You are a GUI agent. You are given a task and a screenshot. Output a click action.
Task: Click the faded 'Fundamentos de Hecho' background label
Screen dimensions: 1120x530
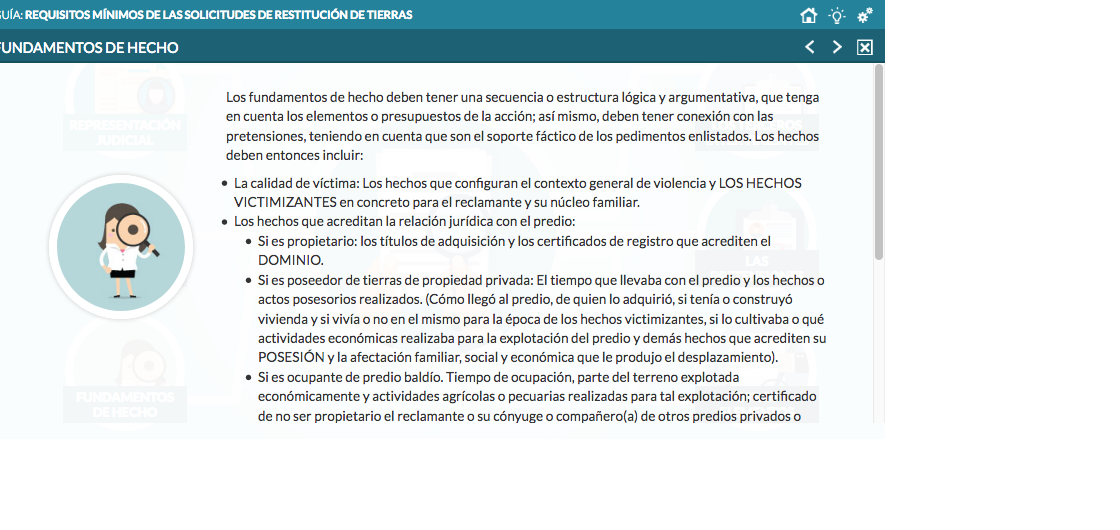click(125, 404)
